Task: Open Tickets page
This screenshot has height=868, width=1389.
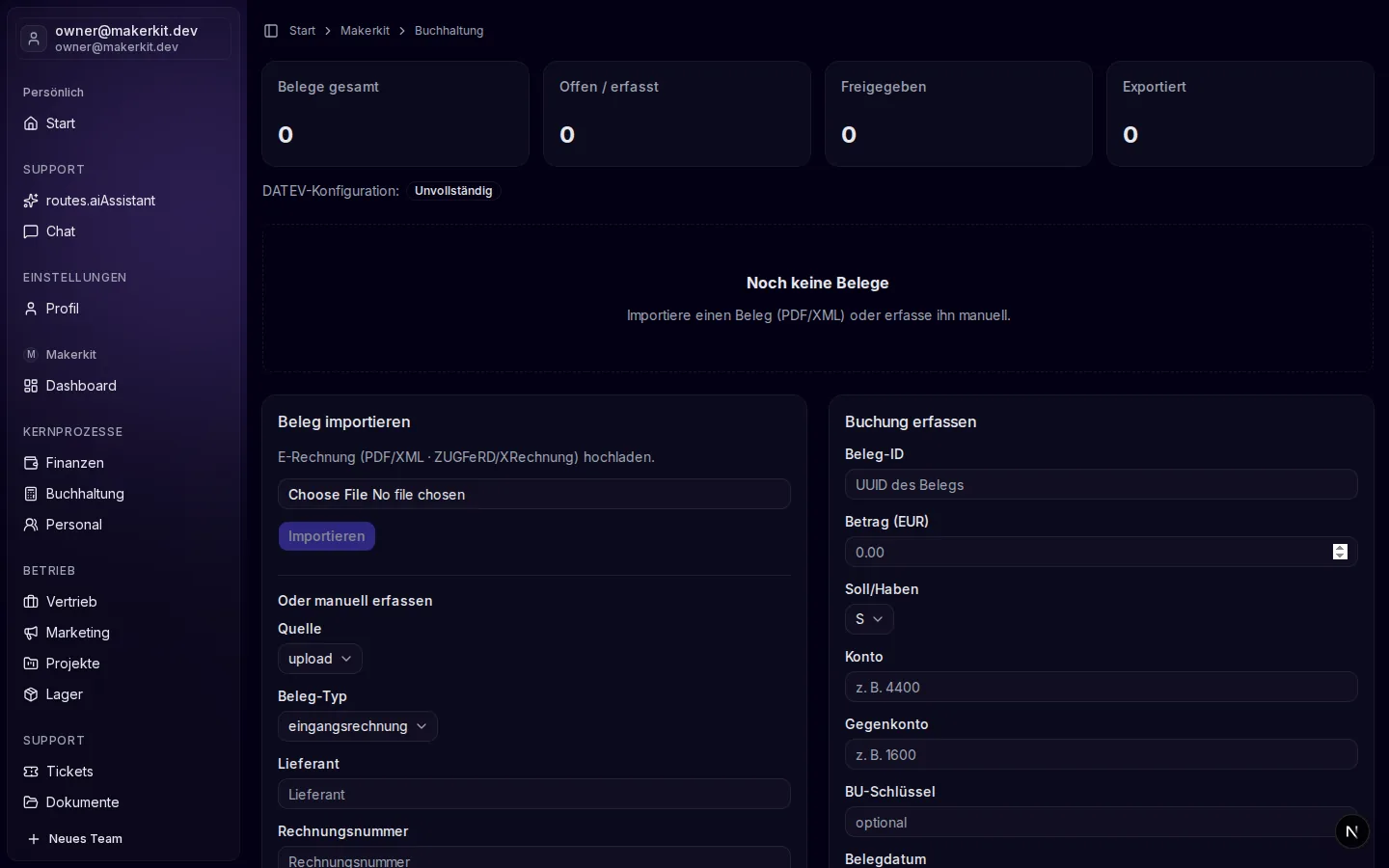Action: pyautogui.click(x=123, y=772)
